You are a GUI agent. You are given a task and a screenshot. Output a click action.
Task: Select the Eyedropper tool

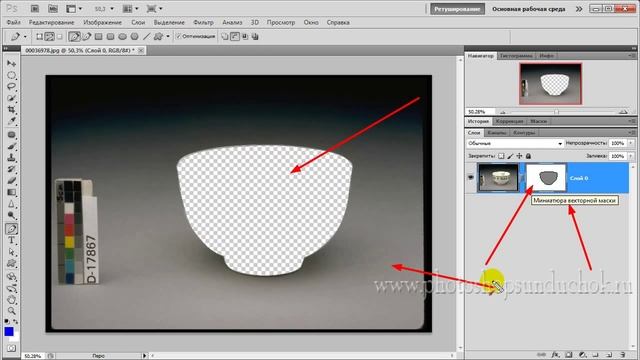(x=11, y=121)
